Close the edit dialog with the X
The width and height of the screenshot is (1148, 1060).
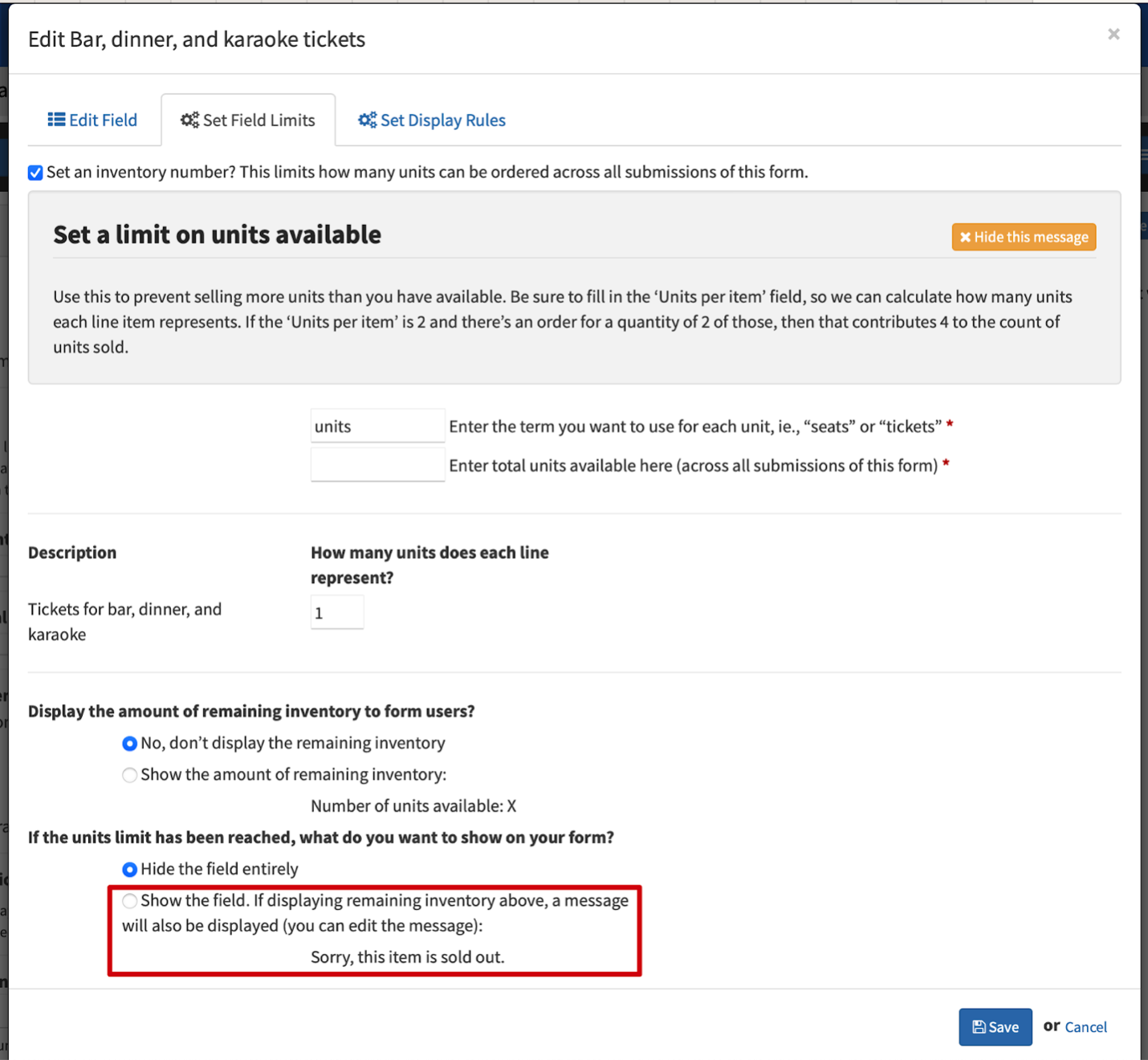point(1113,34)
